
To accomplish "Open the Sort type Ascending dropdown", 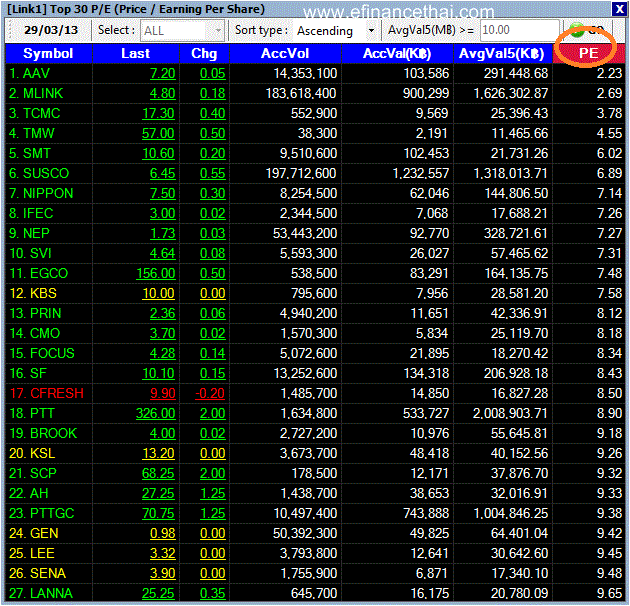I will coord(335,31).
